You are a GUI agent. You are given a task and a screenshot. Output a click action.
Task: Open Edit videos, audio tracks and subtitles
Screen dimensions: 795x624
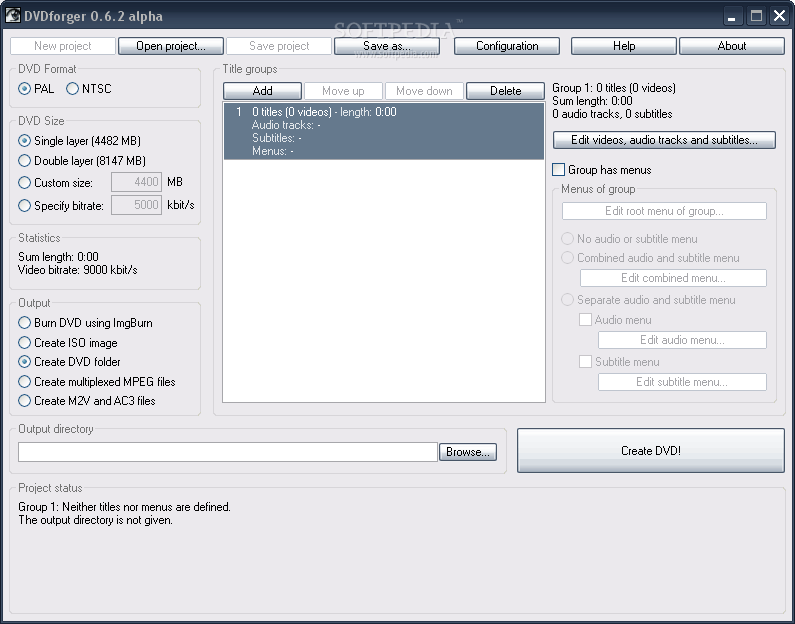pyautogui.click(x=664, y=140)
